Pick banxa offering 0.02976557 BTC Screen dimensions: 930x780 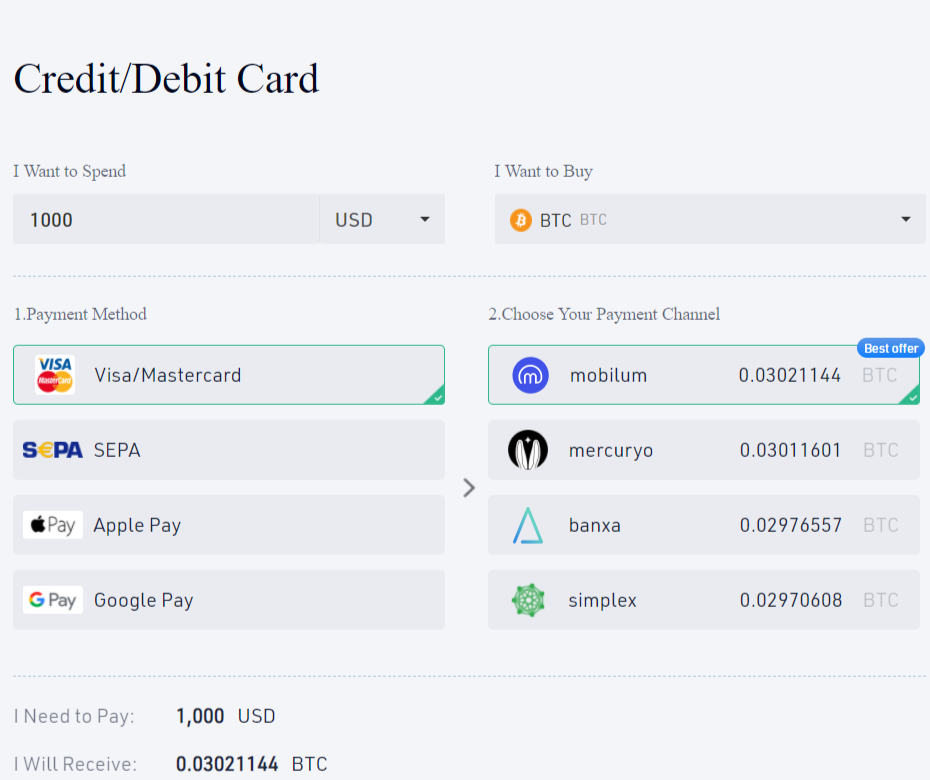tap(703, 525)
